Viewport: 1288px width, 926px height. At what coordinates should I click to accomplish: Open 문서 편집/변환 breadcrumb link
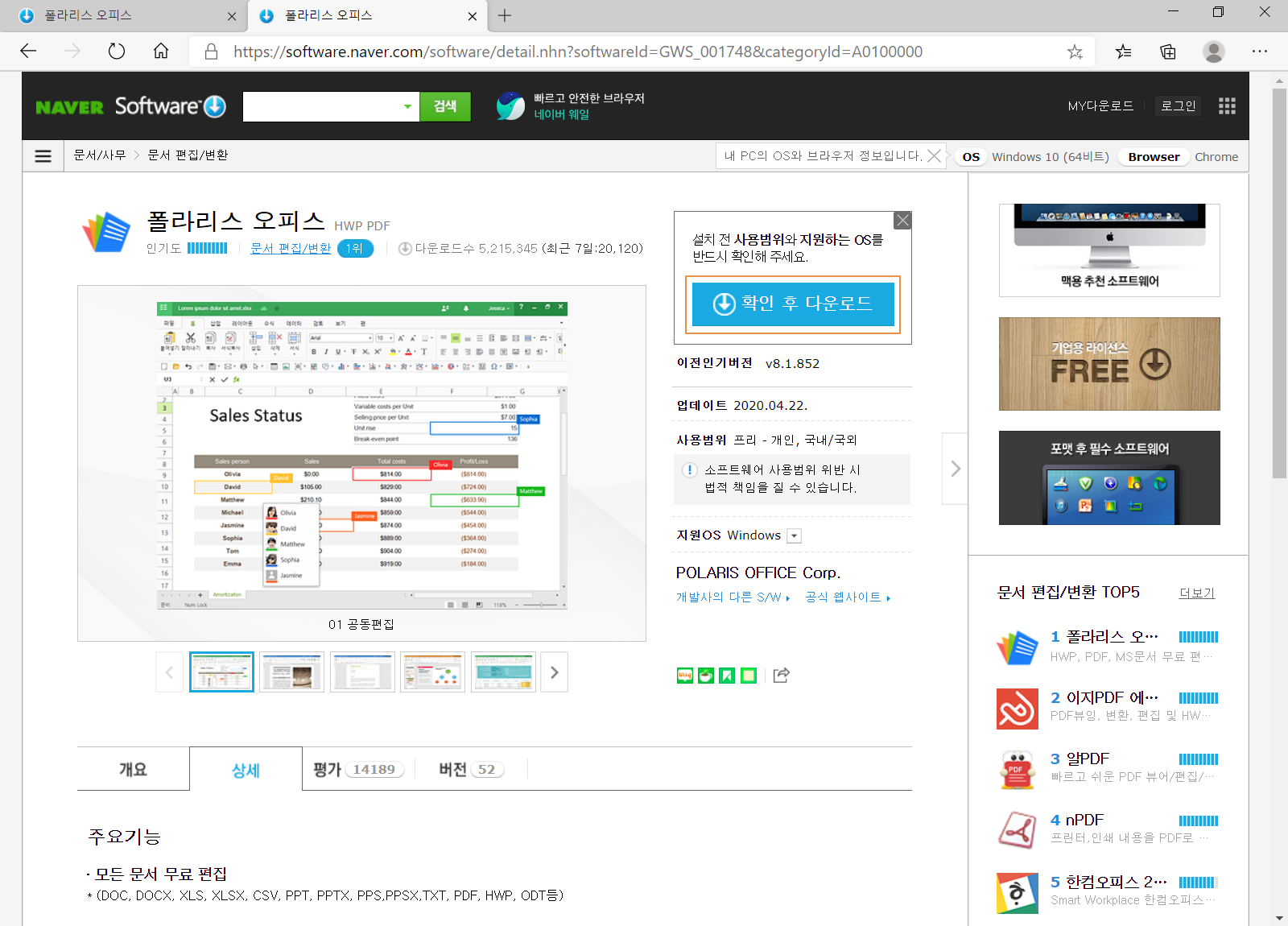(188, 155)
